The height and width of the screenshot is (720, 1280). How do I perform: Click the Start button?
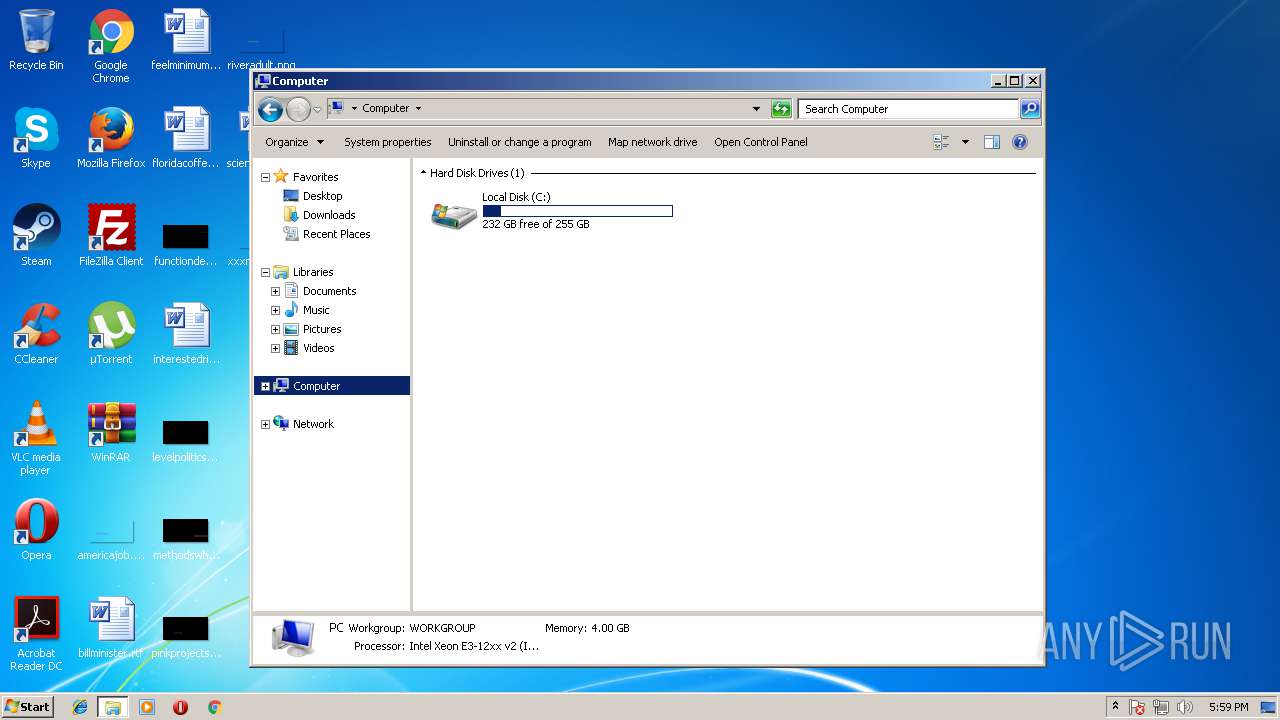click(x=28, y=706)
